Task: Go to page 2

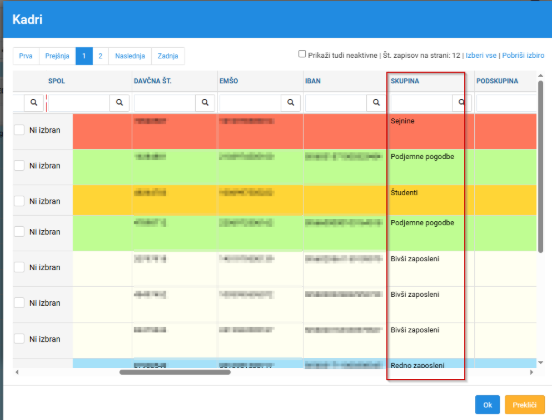Action: pyautogui.click(x=101, y=56)
